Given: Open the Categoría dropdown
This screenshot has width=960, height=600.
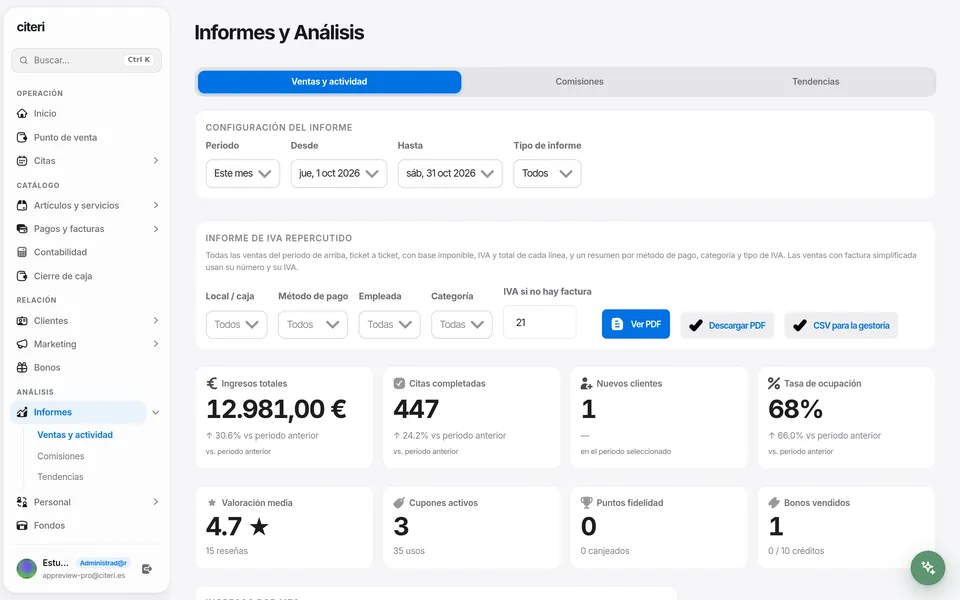Looking at the screenshot, I should pyautogui.click(x=462, y=324).
